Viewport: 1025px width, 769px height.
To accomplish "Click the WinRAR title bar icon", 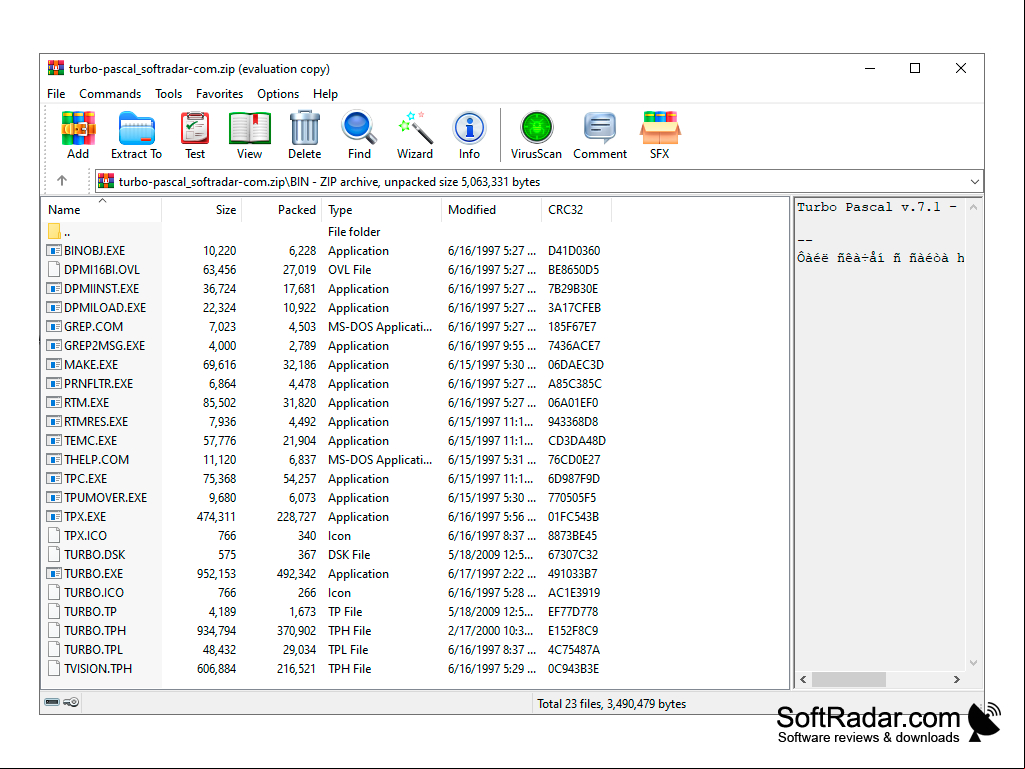I will point(56,69).
